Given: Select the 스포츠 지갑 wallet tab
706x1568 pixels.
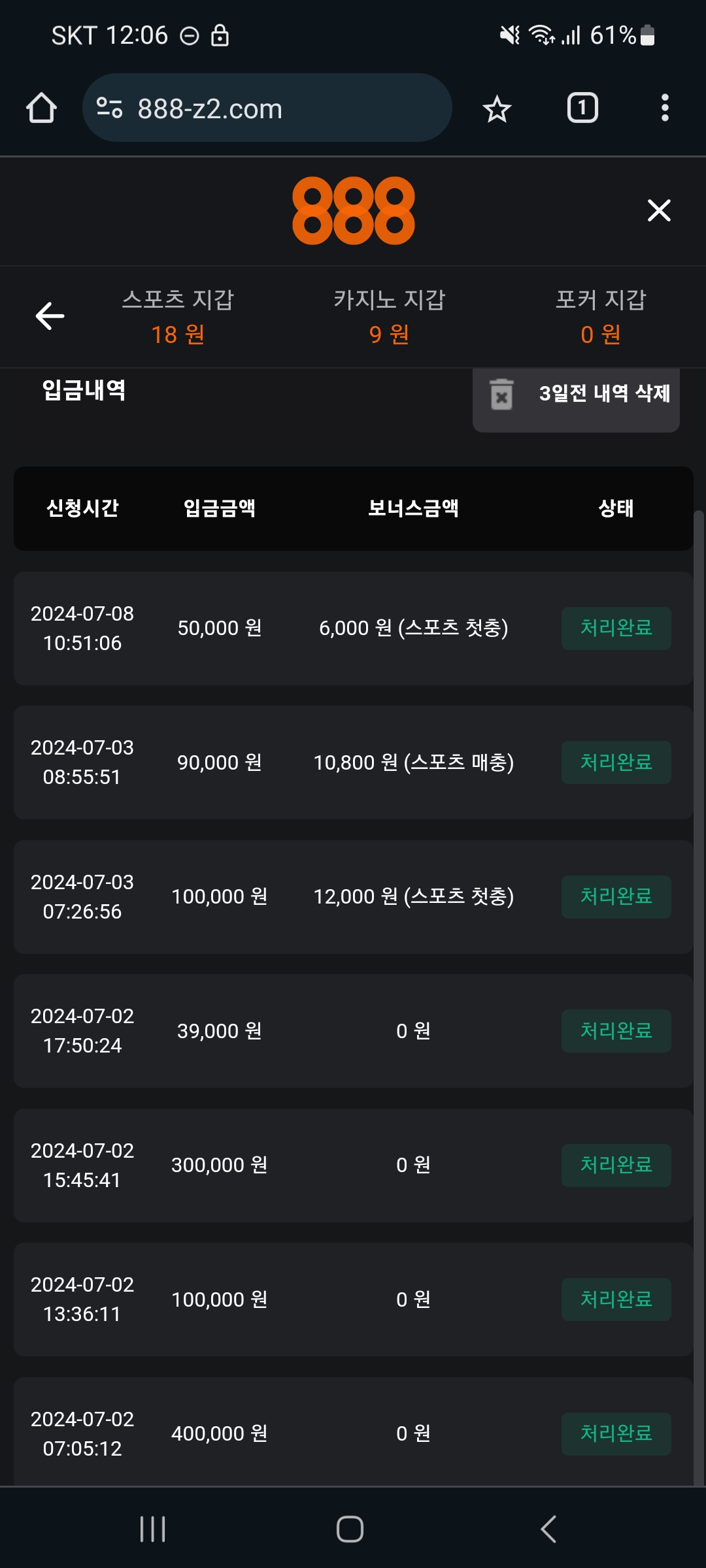Looking at the screenshot, I should (x=178, y=317).
